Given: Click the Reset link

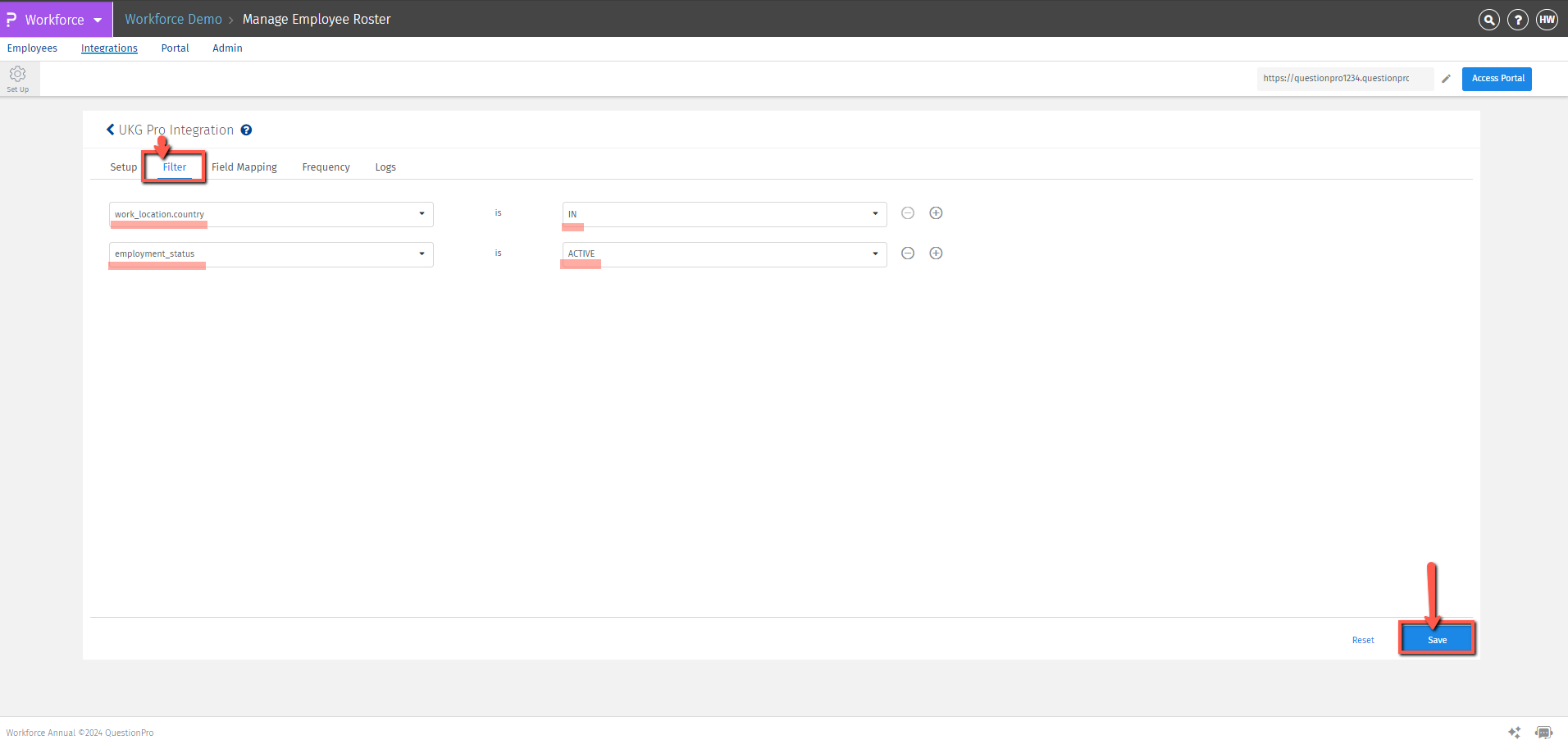Looking at the screenshot, I should point(1362,639).
